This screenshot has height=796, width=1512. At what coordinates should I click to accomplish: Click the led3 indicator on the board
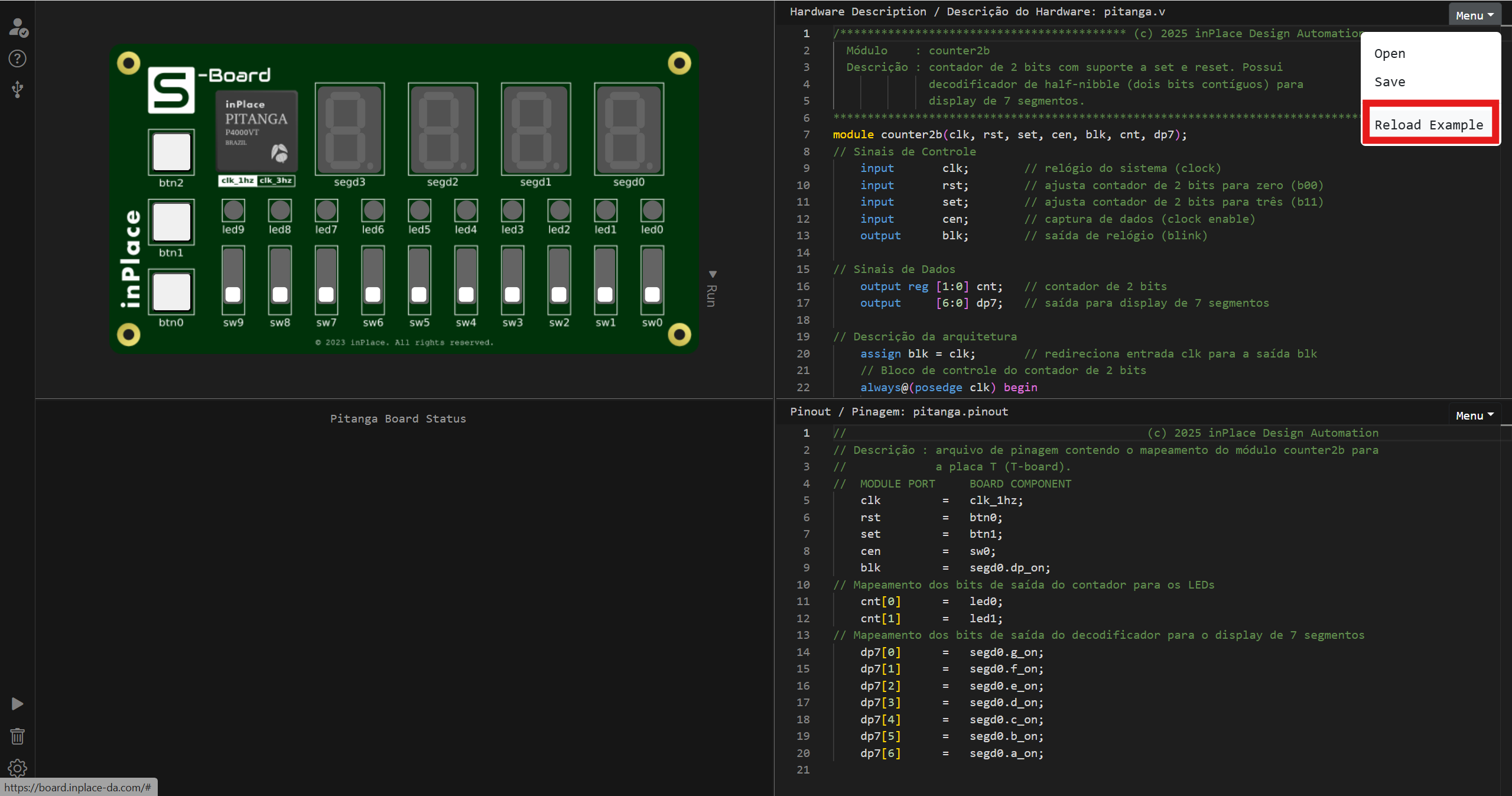[512, 210]
